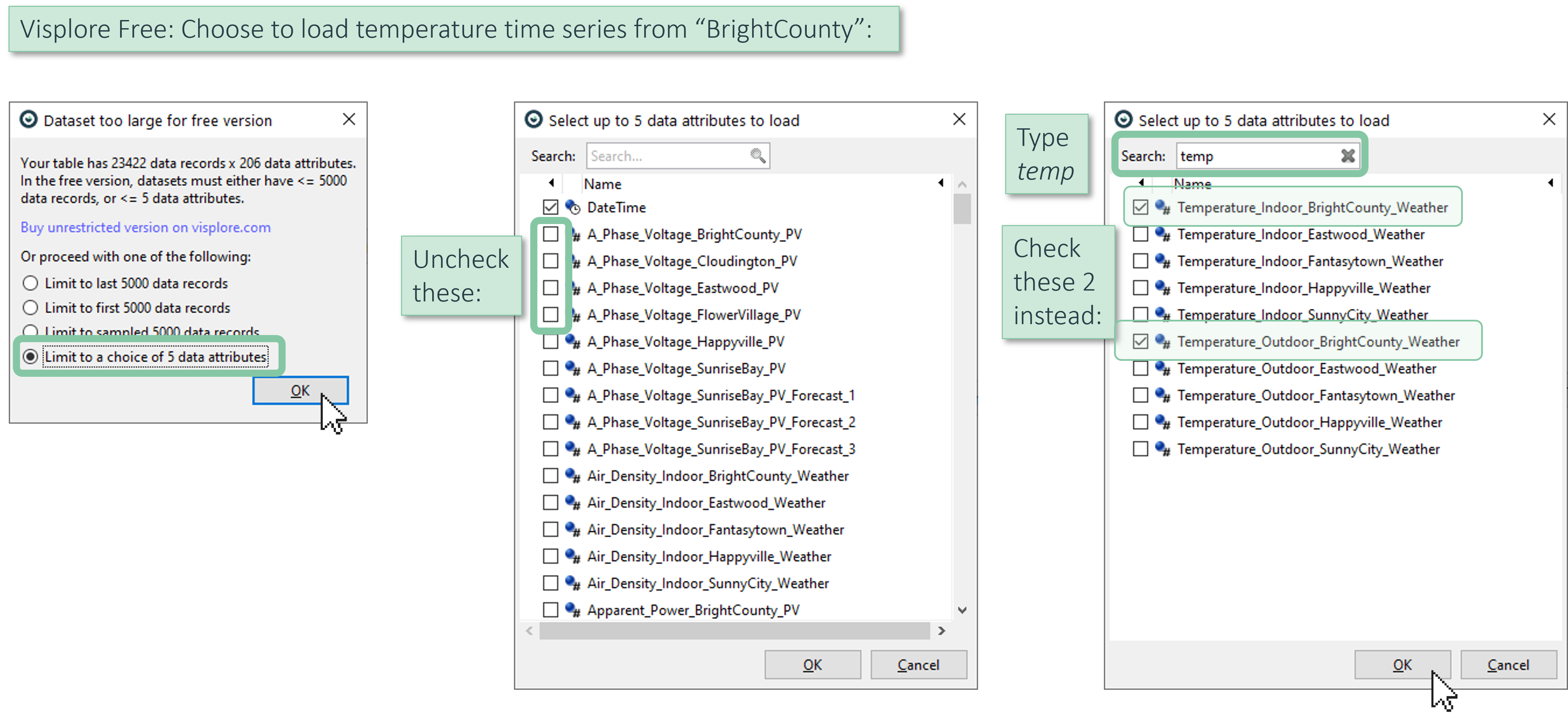Click icon beside Apparent_Power_BrightCounty_PV
Viewport: 1568px width, 722px height.
click(572, 610)
